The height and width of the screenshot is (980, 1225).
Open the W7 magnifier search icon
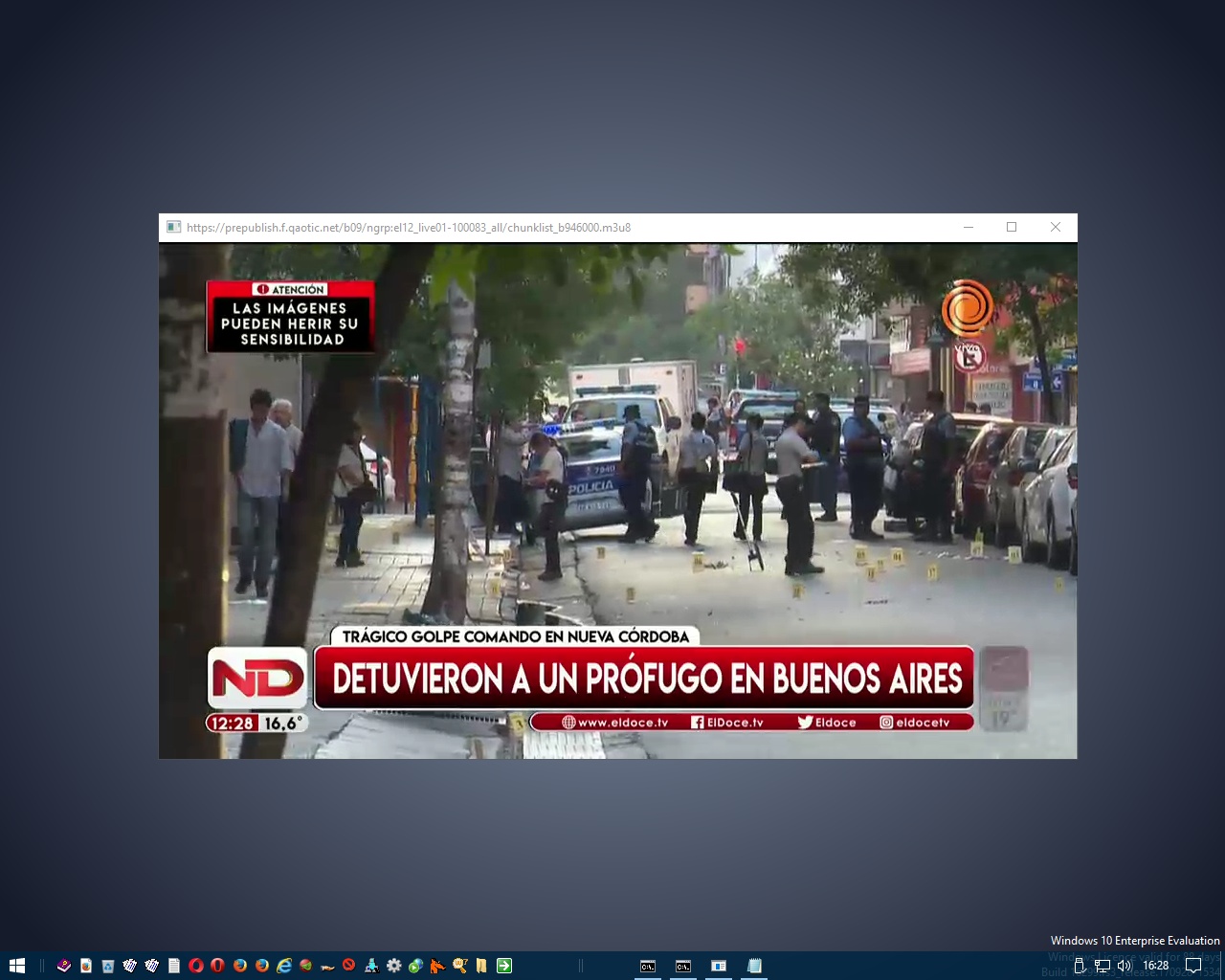pyautogui.click(x=460, y=966)
